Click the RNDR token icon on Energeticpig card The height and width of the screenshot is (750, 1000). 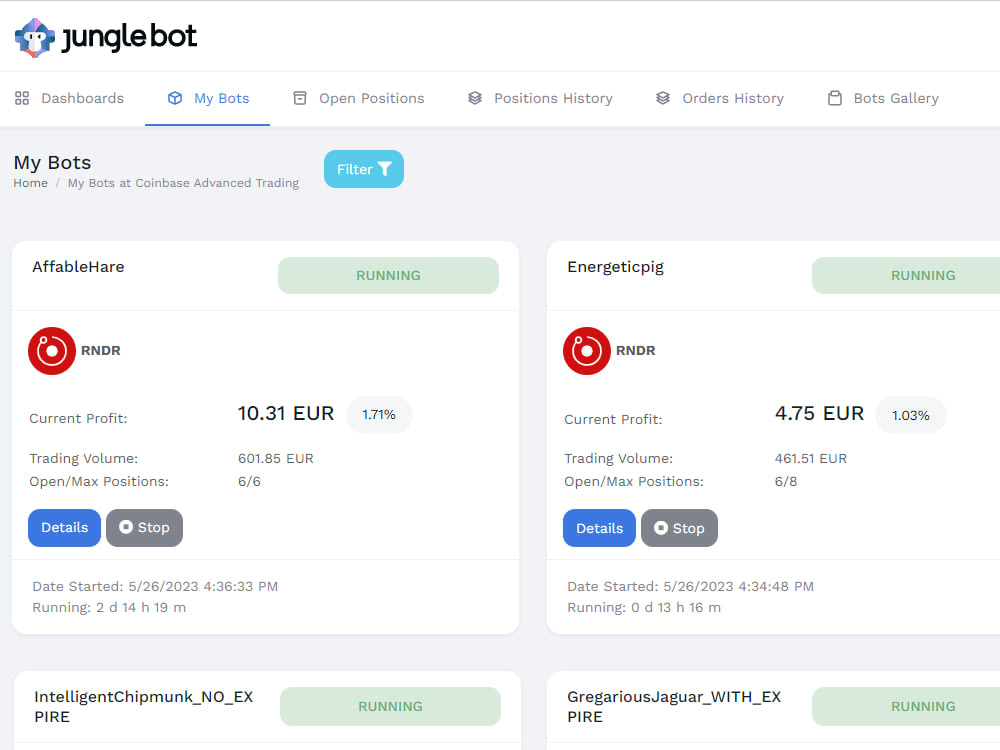point(587,351)
